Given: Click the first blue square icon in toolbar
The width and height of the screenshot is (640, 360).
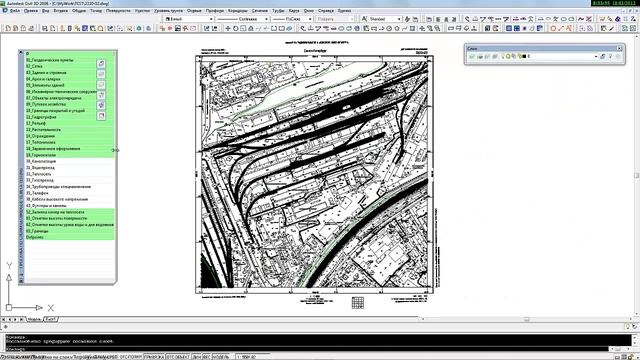Looking at the screenshot, I should (509, 29).
